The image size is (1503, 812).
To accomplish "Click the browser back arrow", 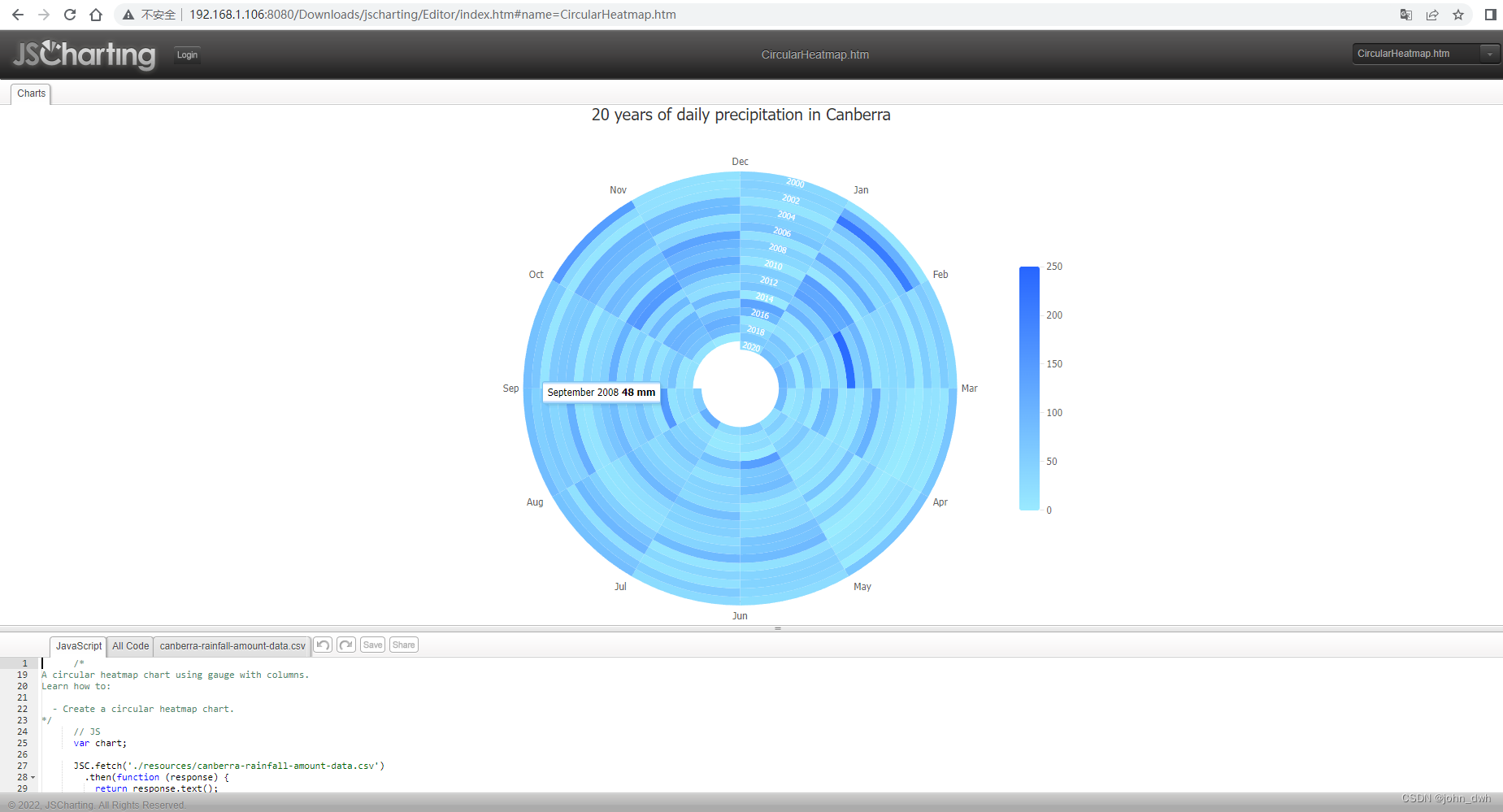I will 18,14.
